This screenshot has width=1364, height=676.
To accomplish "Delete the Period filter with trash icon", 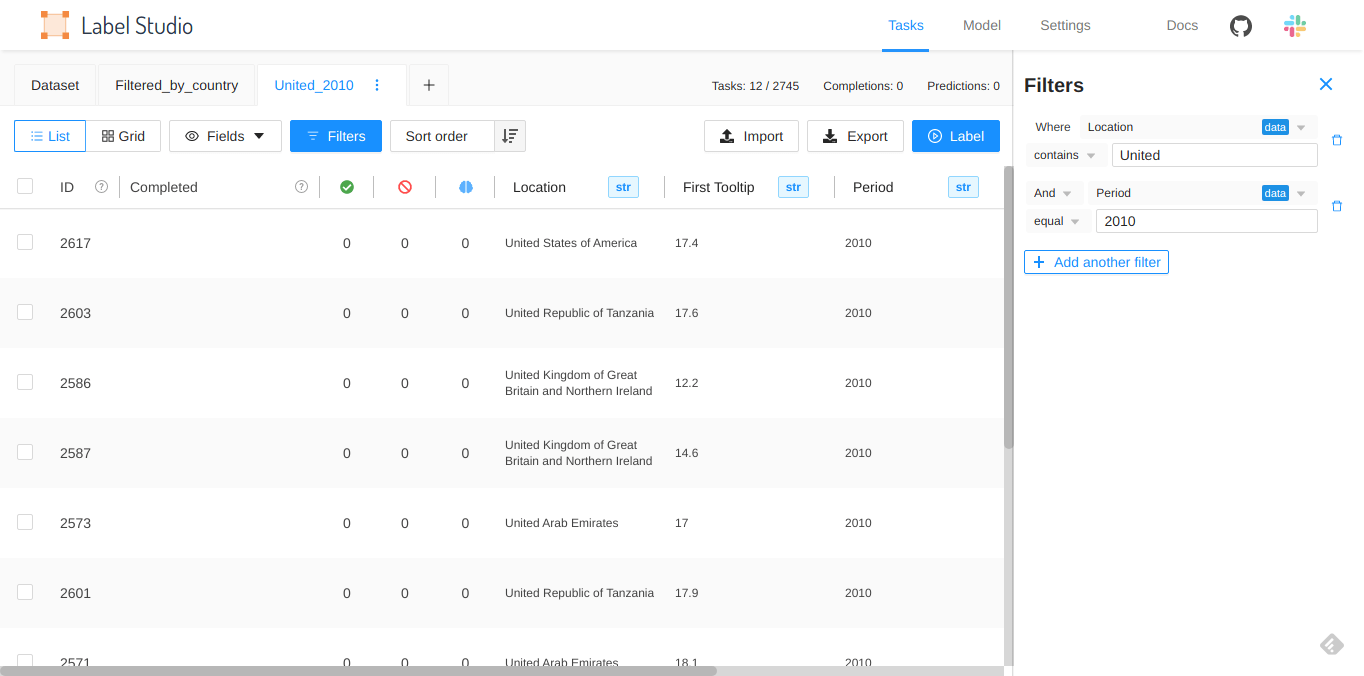I will 1337,206.
